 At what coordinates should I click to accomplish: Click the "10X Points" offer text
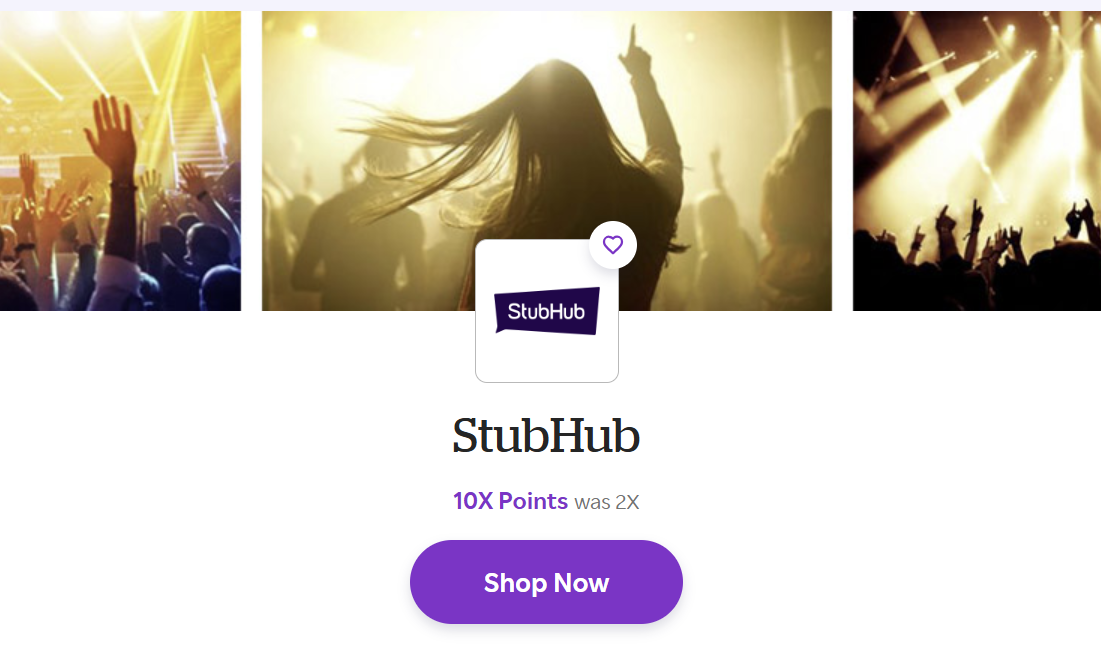(x=510, y=501)
